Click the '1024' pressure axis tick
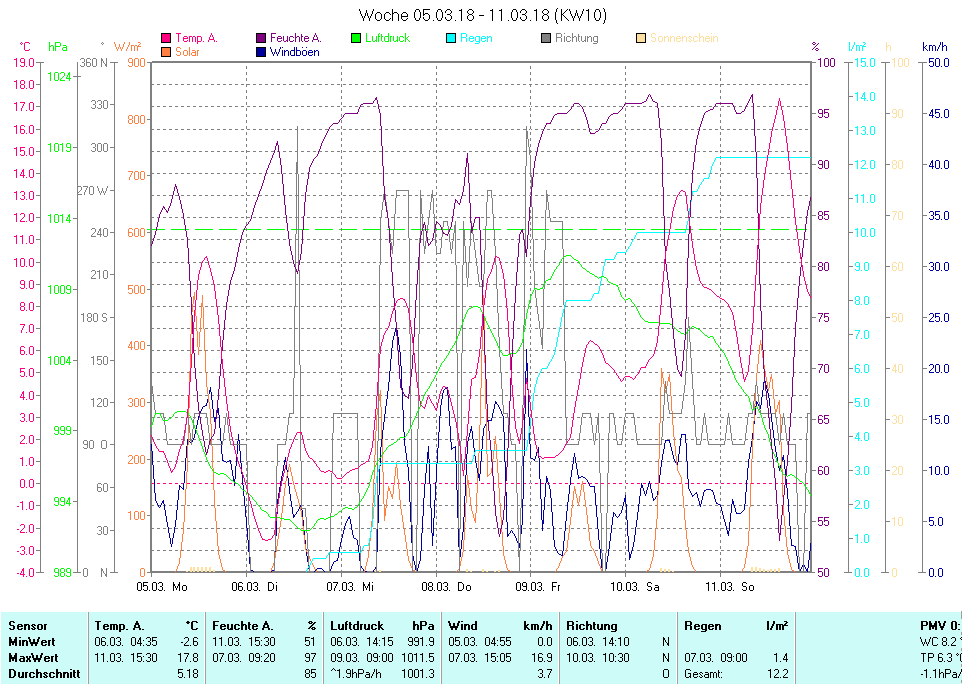This screenshot has width=962, height=684. tap(60, 77)
